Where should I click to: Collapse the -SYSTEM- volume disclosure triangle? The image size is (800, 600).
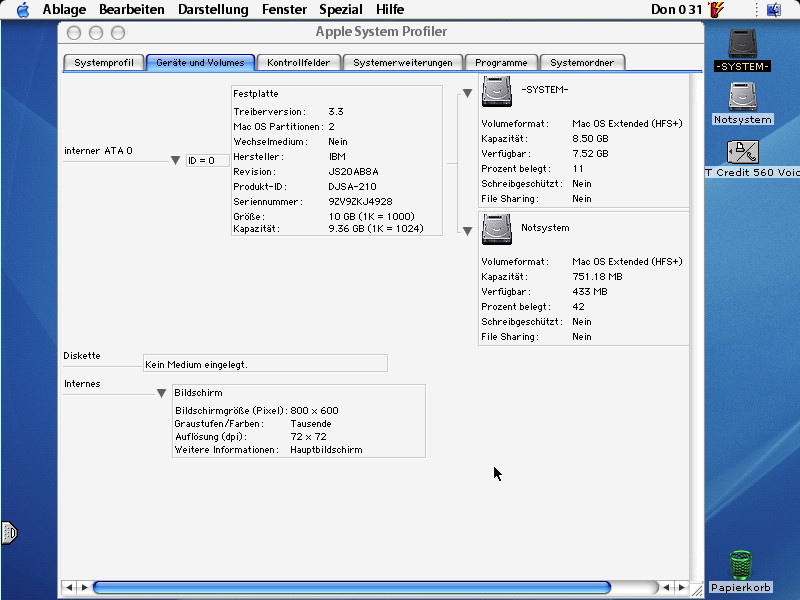click(x=467, y=93)
